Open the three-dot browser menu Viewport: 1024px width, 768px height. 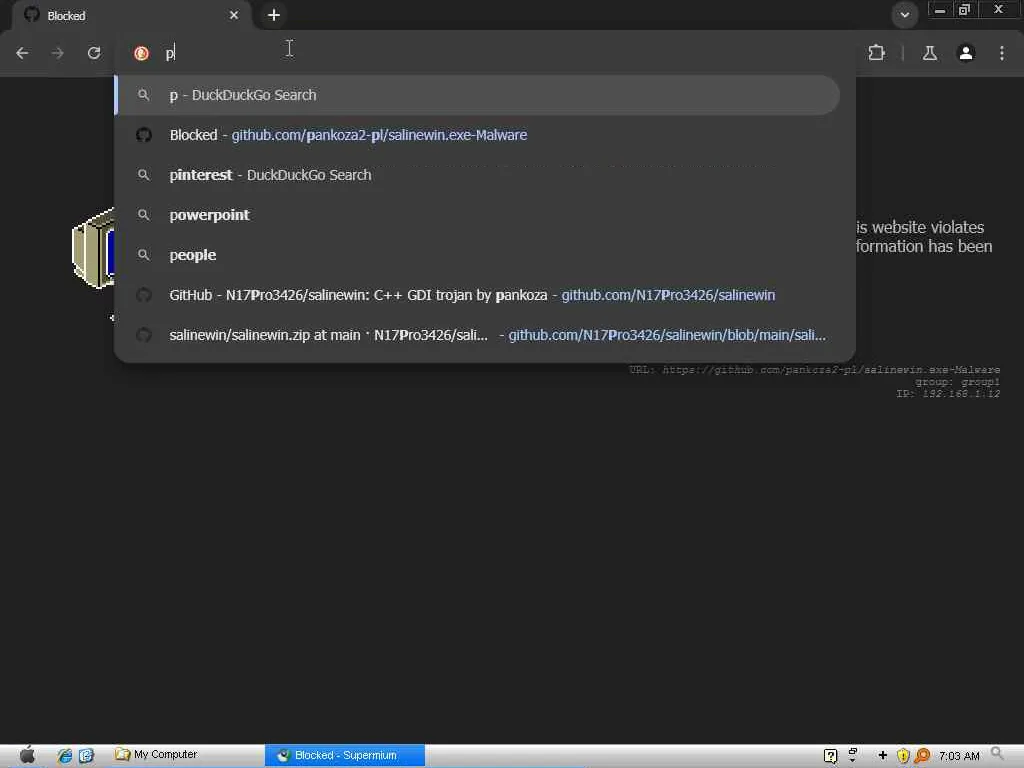[1002, 53]
